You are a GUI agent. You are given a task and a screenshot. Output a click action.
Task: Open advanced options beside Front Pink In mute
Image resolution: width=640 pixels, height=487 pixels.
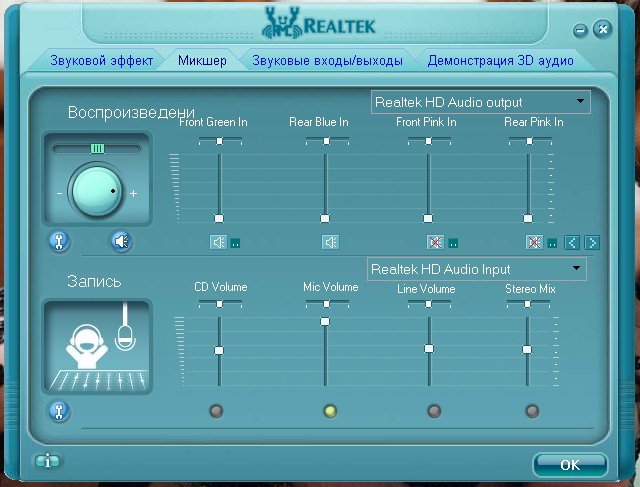(x=453, y=243)
